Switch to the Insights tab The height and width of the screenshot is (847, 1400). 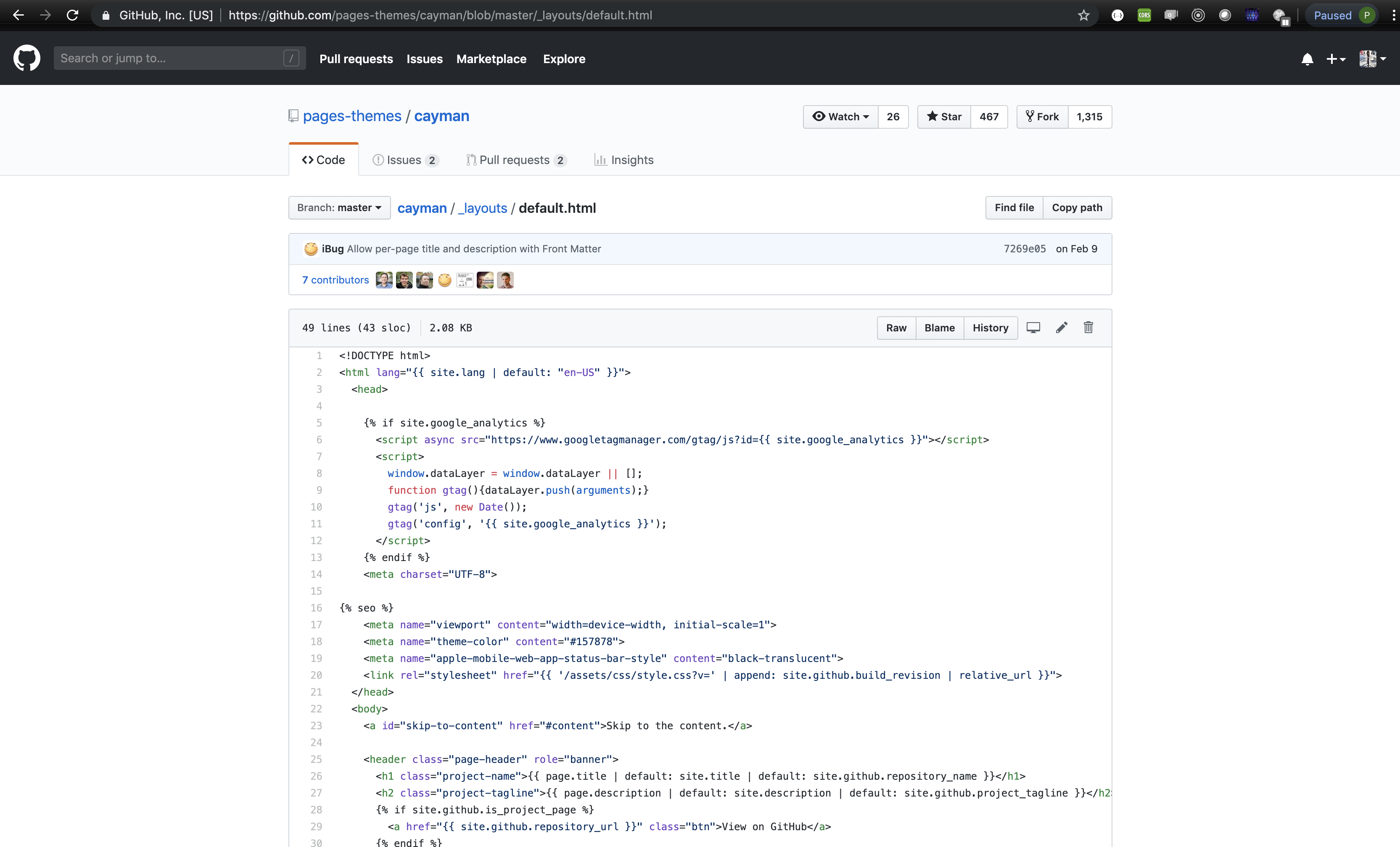pyautogui.click(x=624, y=160)
